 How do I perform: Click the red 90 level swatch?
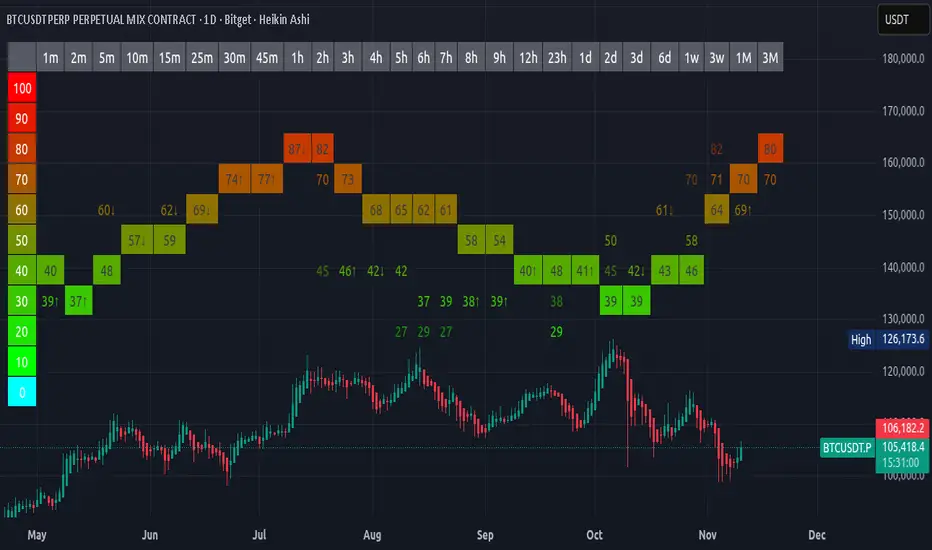coord(22,118)
